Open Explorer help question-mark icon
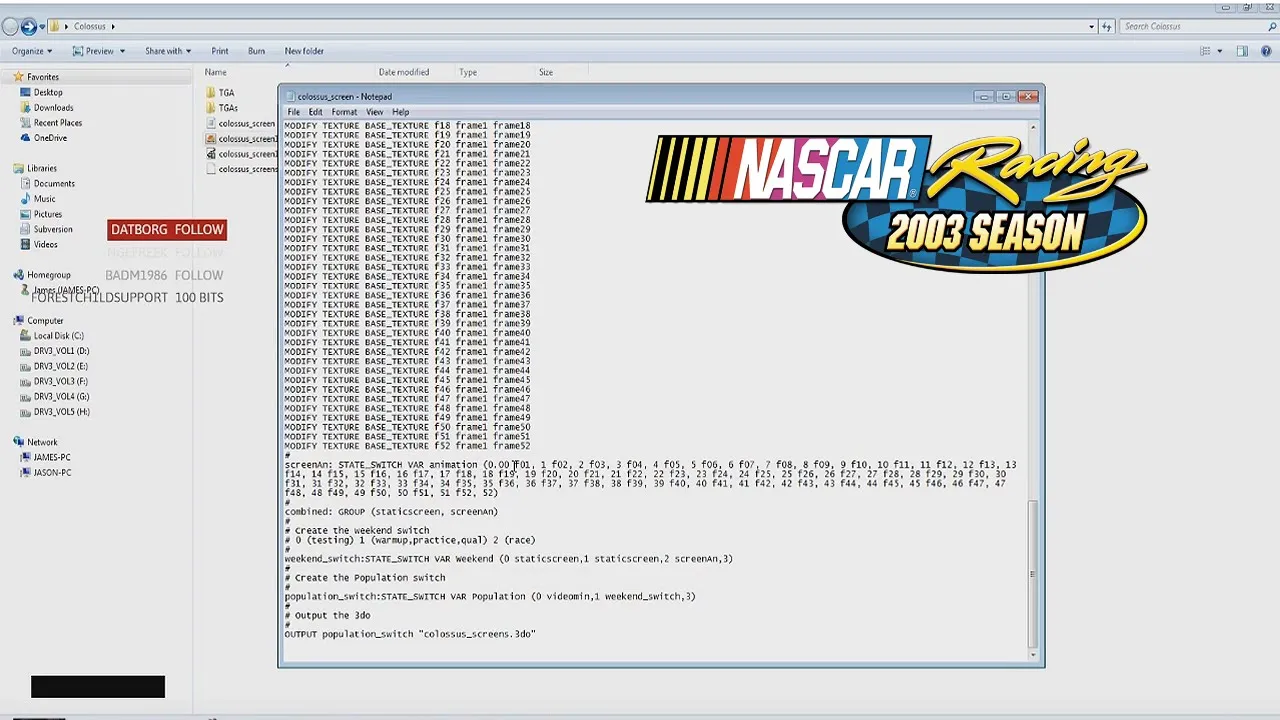 point(1265,51)
